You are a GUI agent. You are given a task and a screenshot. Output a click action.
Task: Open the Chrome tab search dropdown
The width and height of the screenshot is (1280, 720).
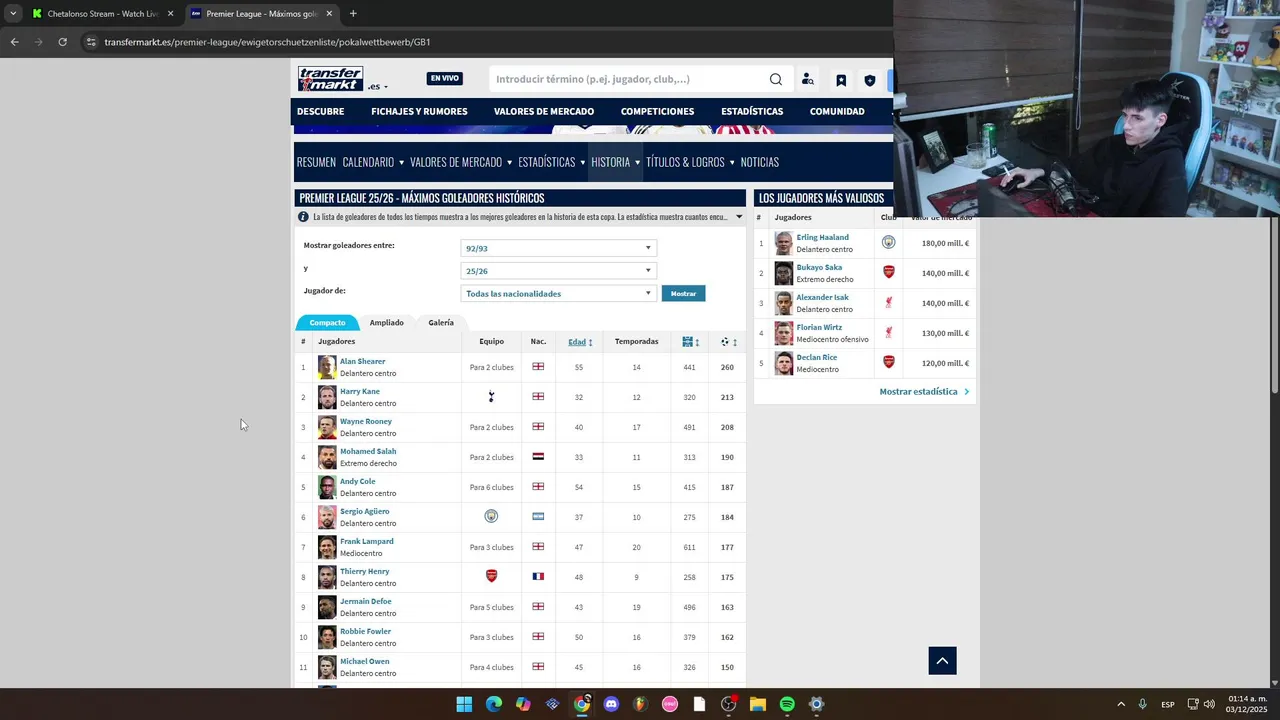click(x=13, y=14)
